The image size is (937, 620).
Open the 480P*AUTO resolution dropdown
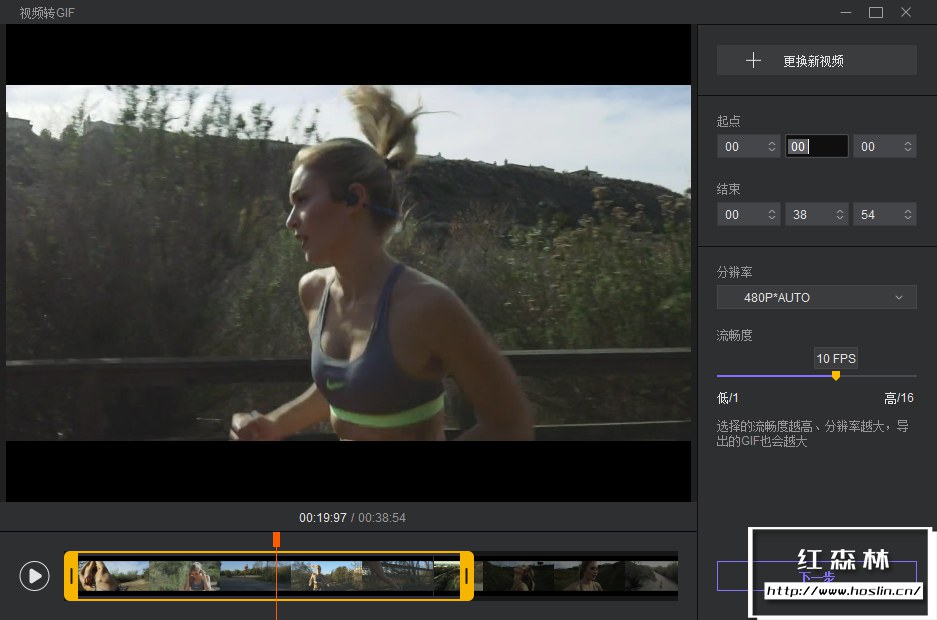(x=816, y=297)
